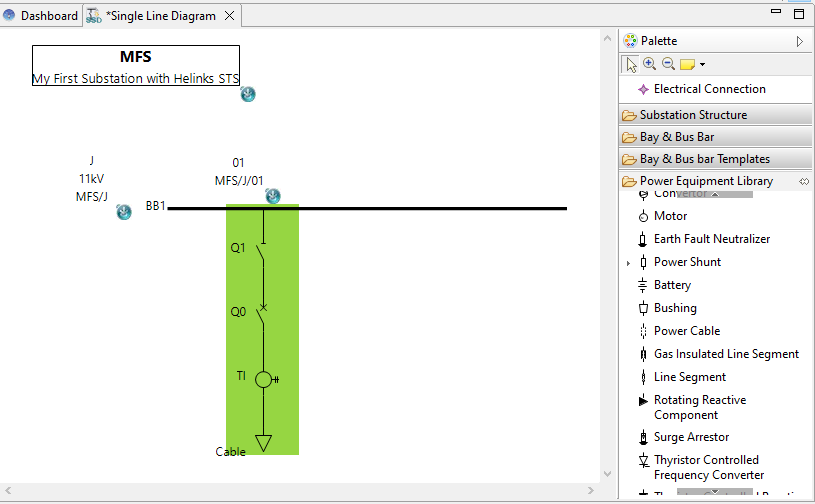
Task: Collapse the Palette panel with the arrow
Action: [x=799, y=41]
